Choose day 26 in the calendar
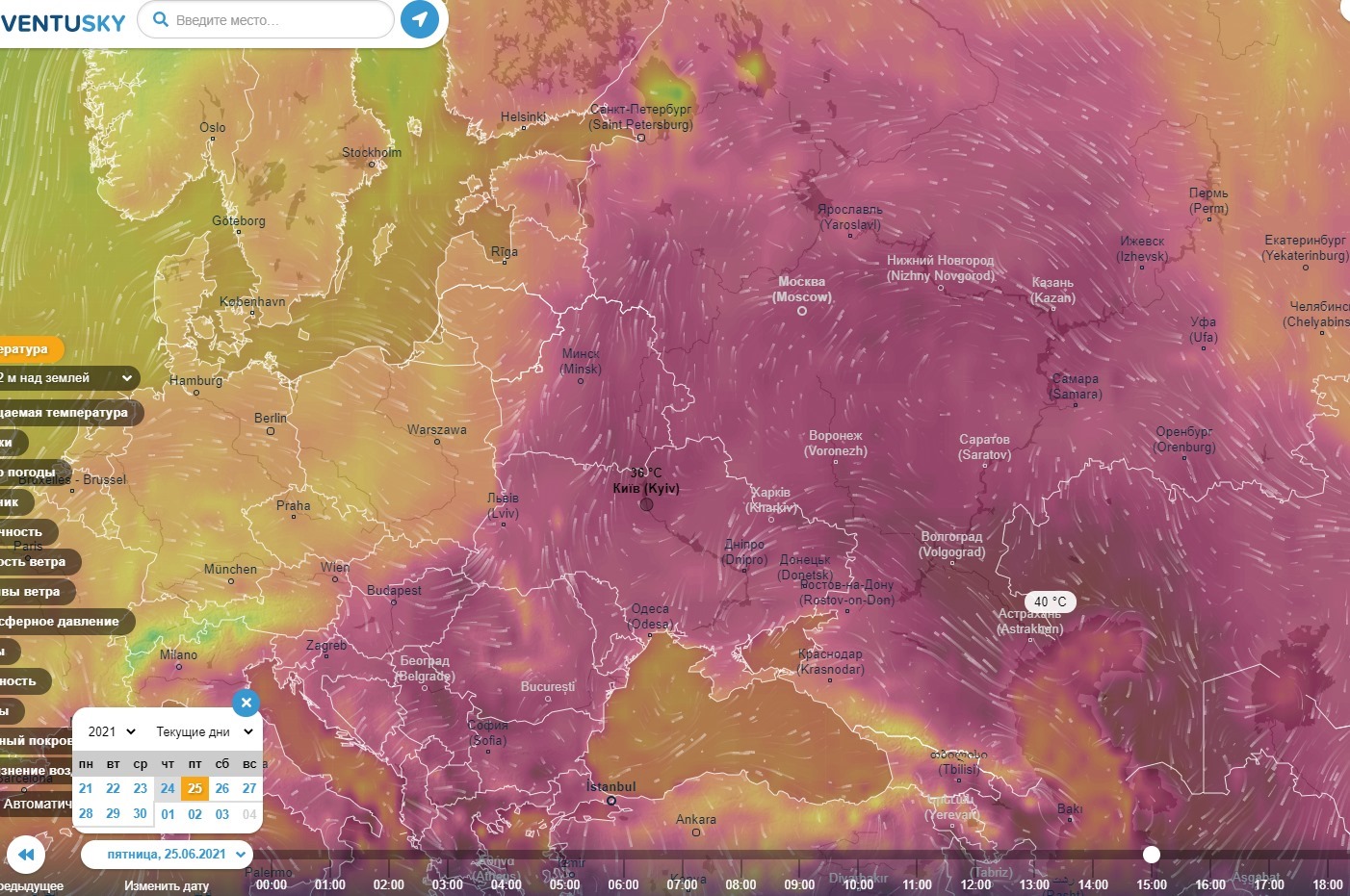 click(x=222, y=788)
